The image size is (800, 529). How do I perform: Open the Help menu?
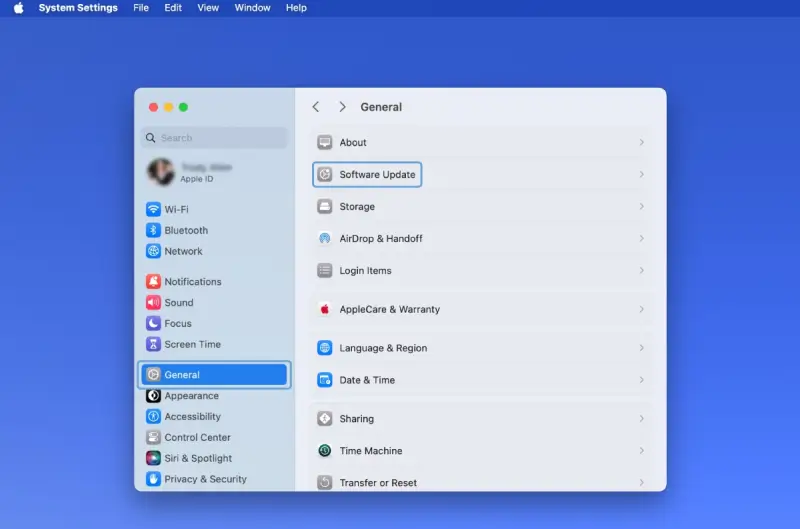296,8
